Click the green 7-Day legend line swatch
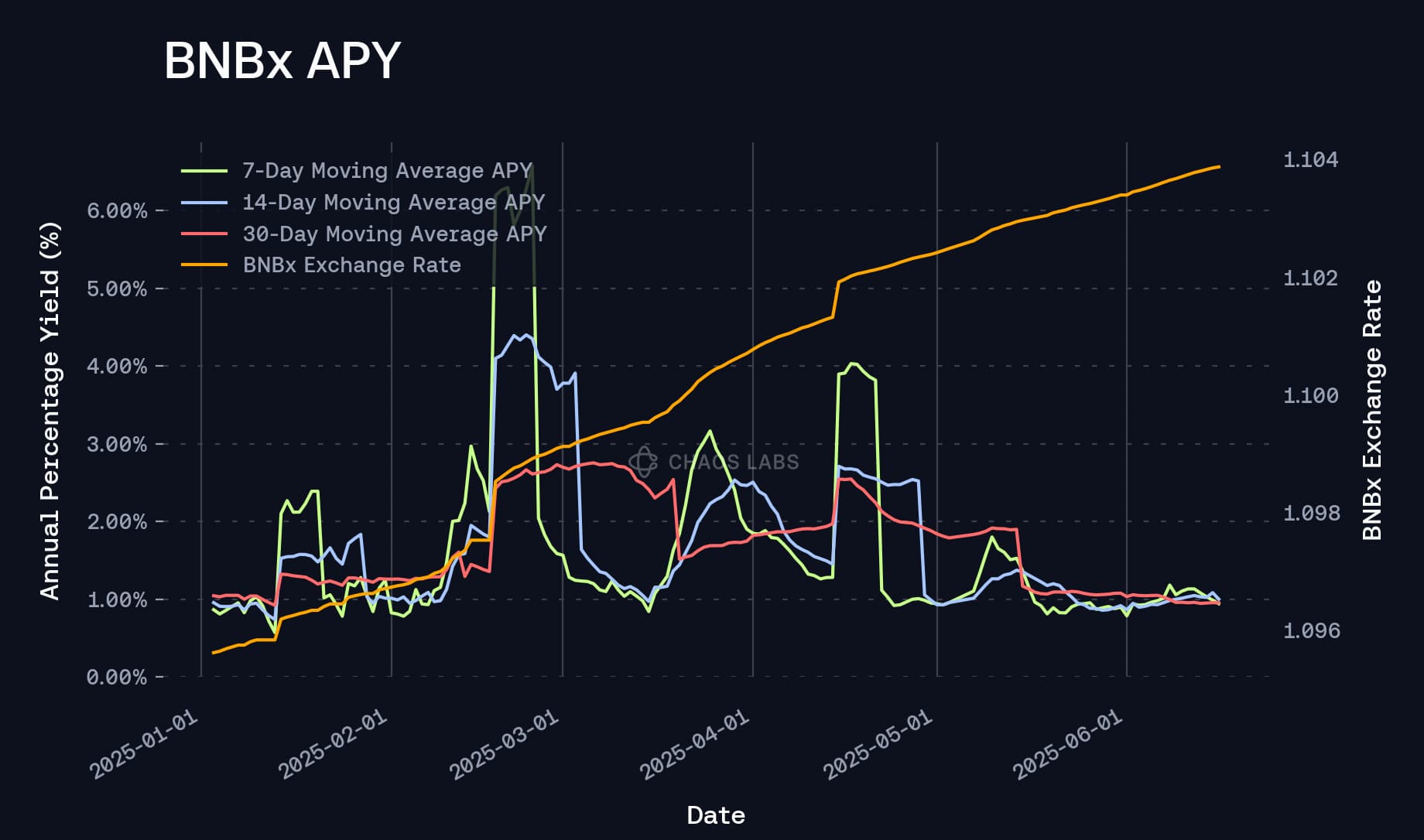 pyautogui.click(x=204, y=171)
